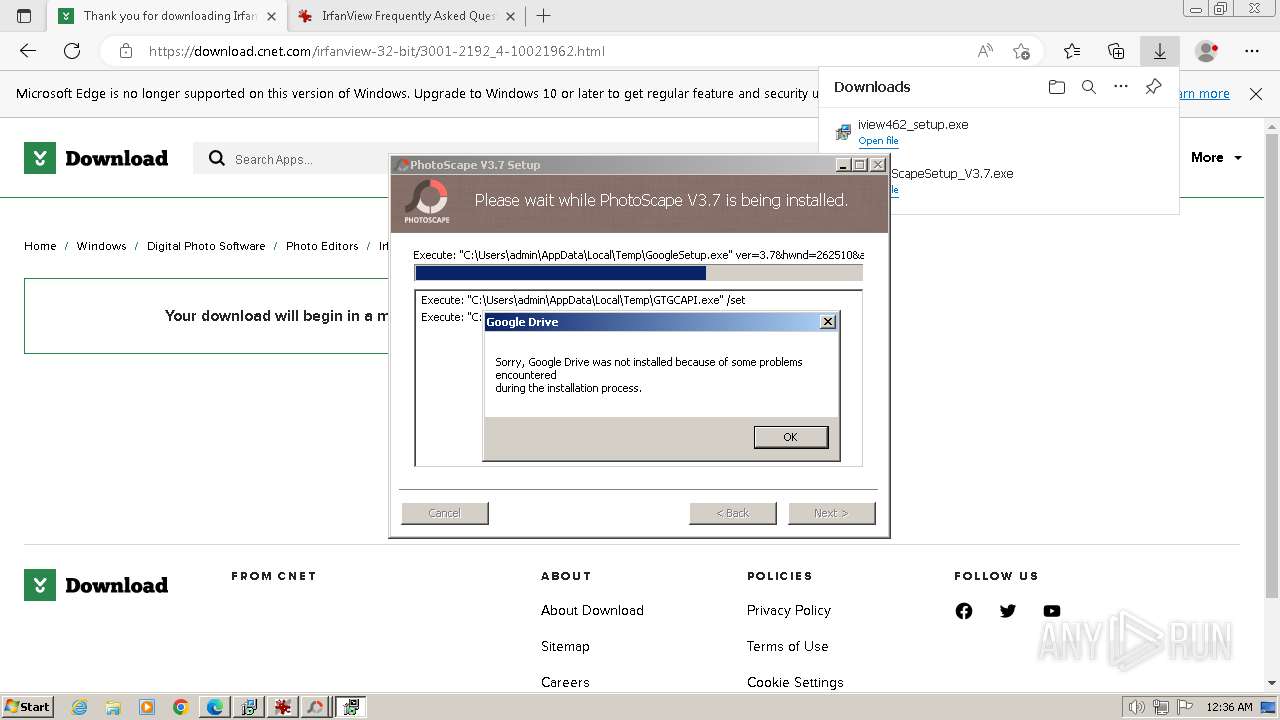Click the site lock icon in address bar
Viewport: 1280px width, 720px height.
pyautogui.click(x=125, y=51)
